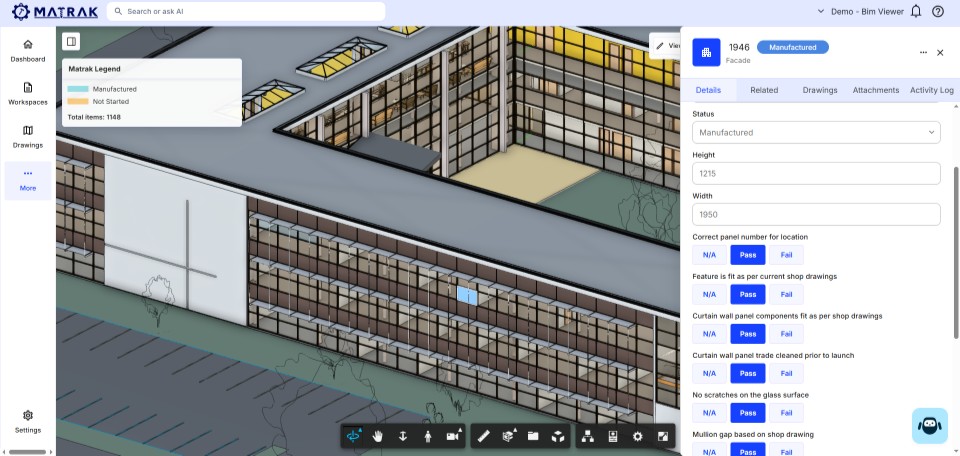960x456 pixels.
Task: View the Activity Log tab
Action: pos(931,90)
